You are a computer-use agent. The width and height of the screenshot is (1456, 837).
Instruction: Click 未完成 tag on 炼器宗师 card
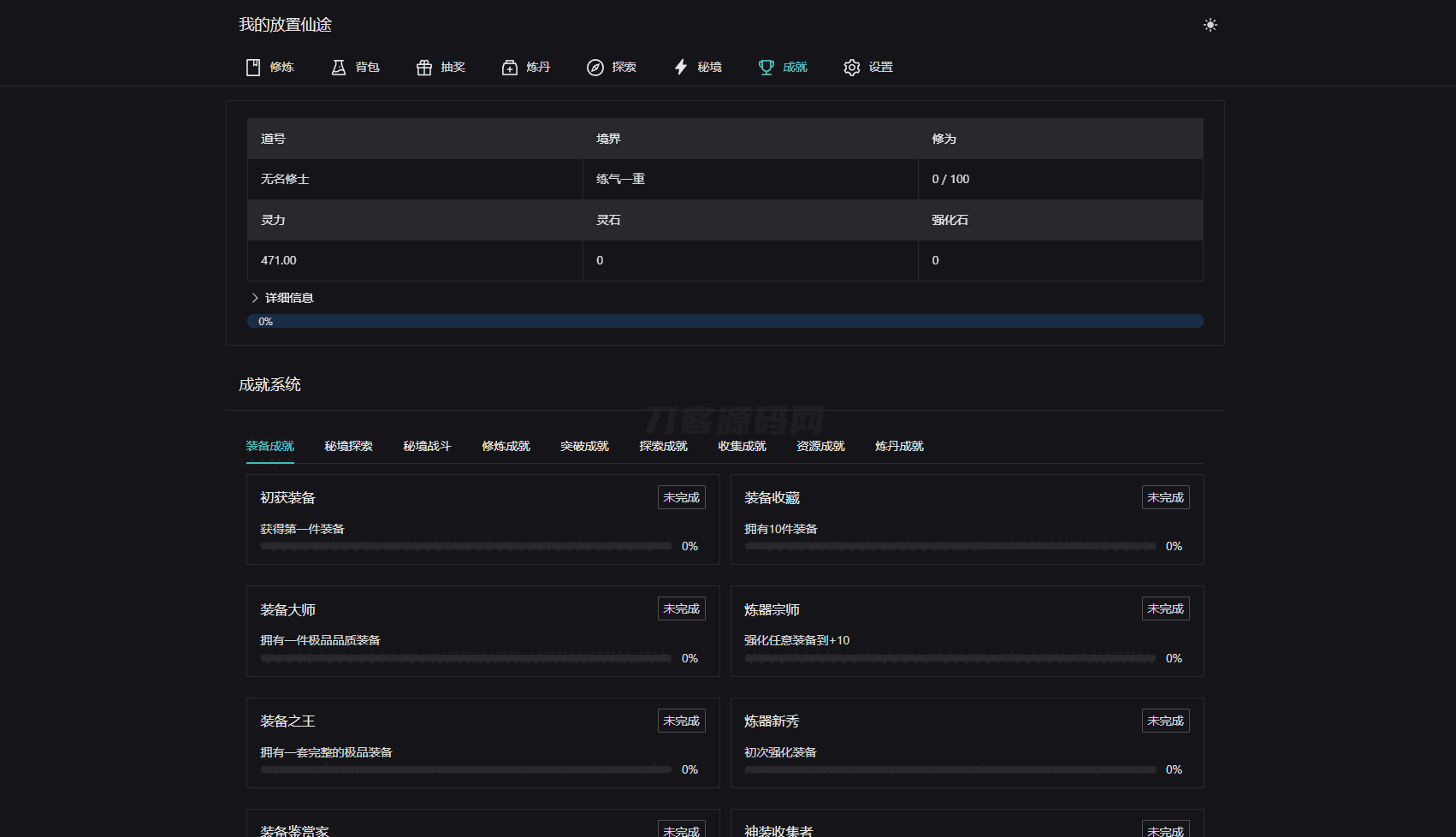[1165, 608]
